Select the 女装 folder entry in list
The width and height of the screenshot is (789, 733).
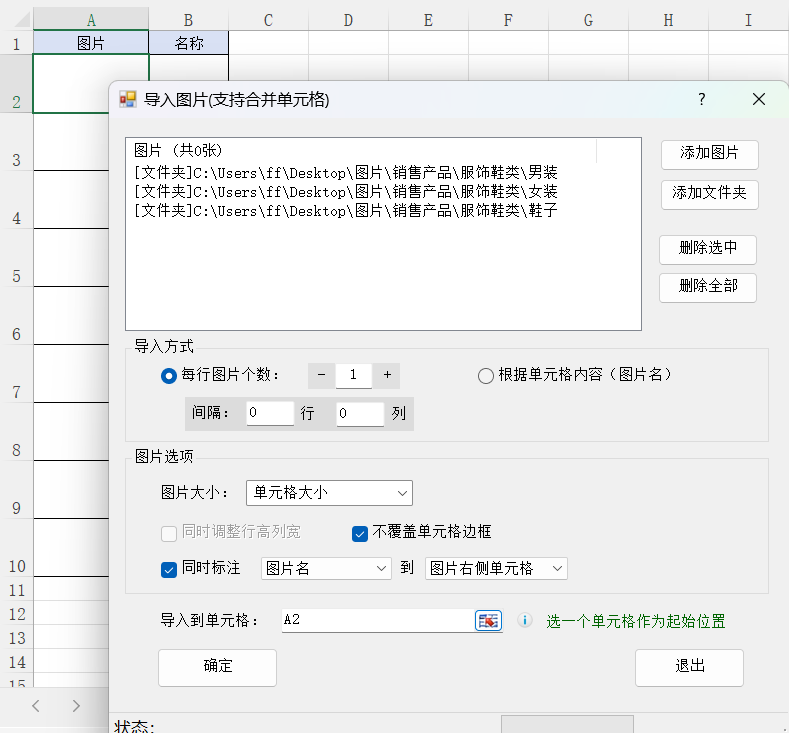(345, 191)
